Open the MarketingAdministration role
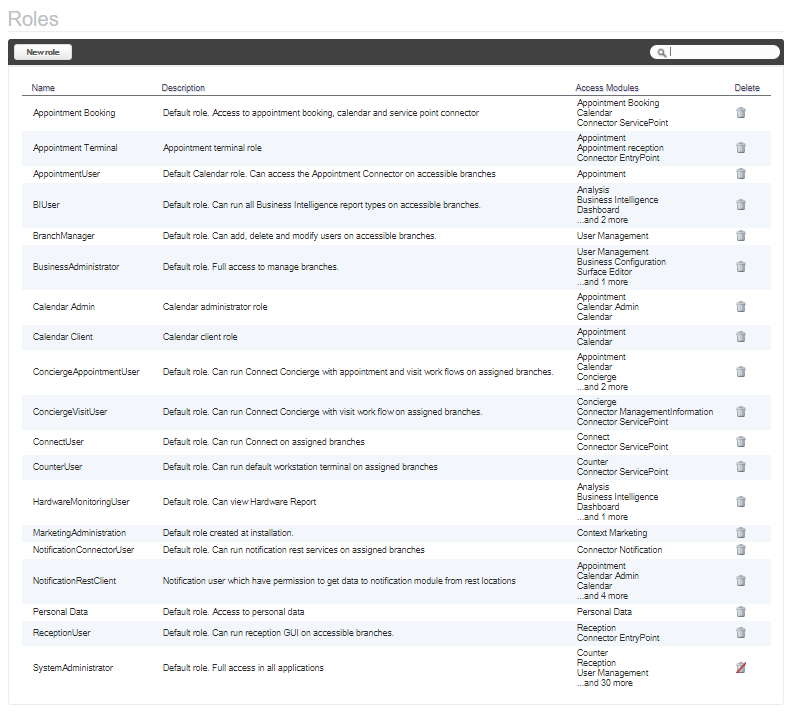791x712 pixels. [x=79, y=533]
